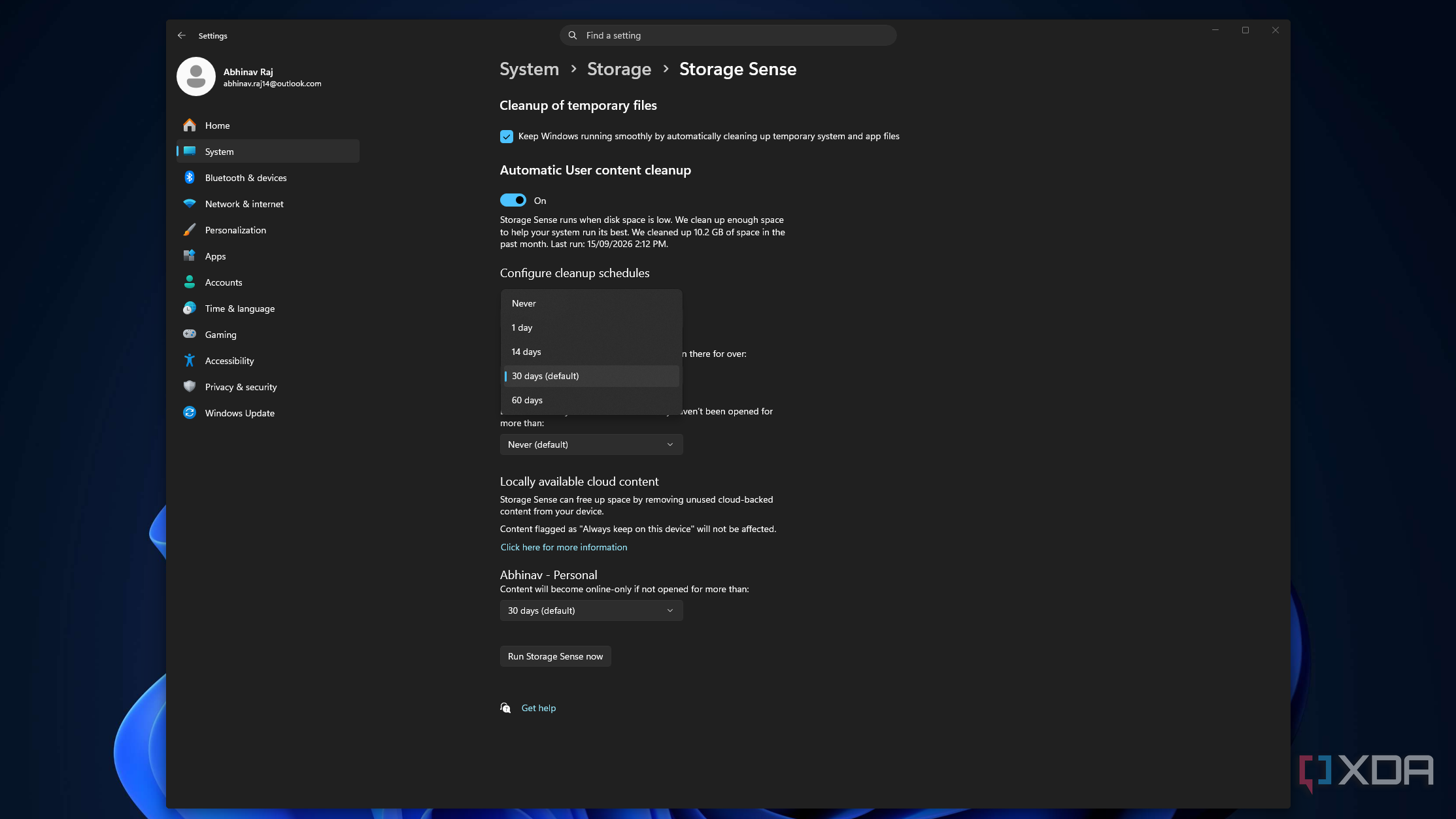Click the Windows Update sync icon

coord(190,412)
